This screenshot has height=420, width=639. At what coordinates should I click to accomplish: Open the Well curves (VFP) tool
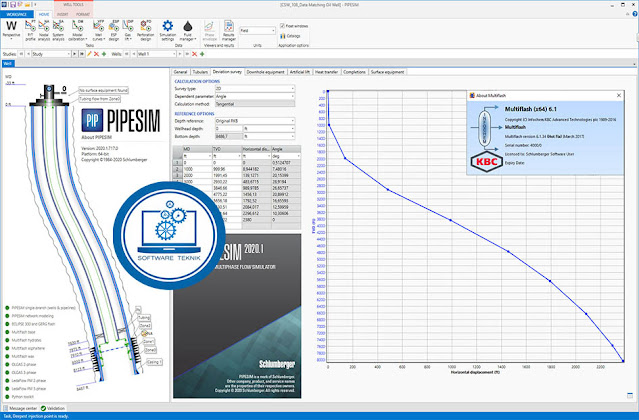[x=98, y=31]
